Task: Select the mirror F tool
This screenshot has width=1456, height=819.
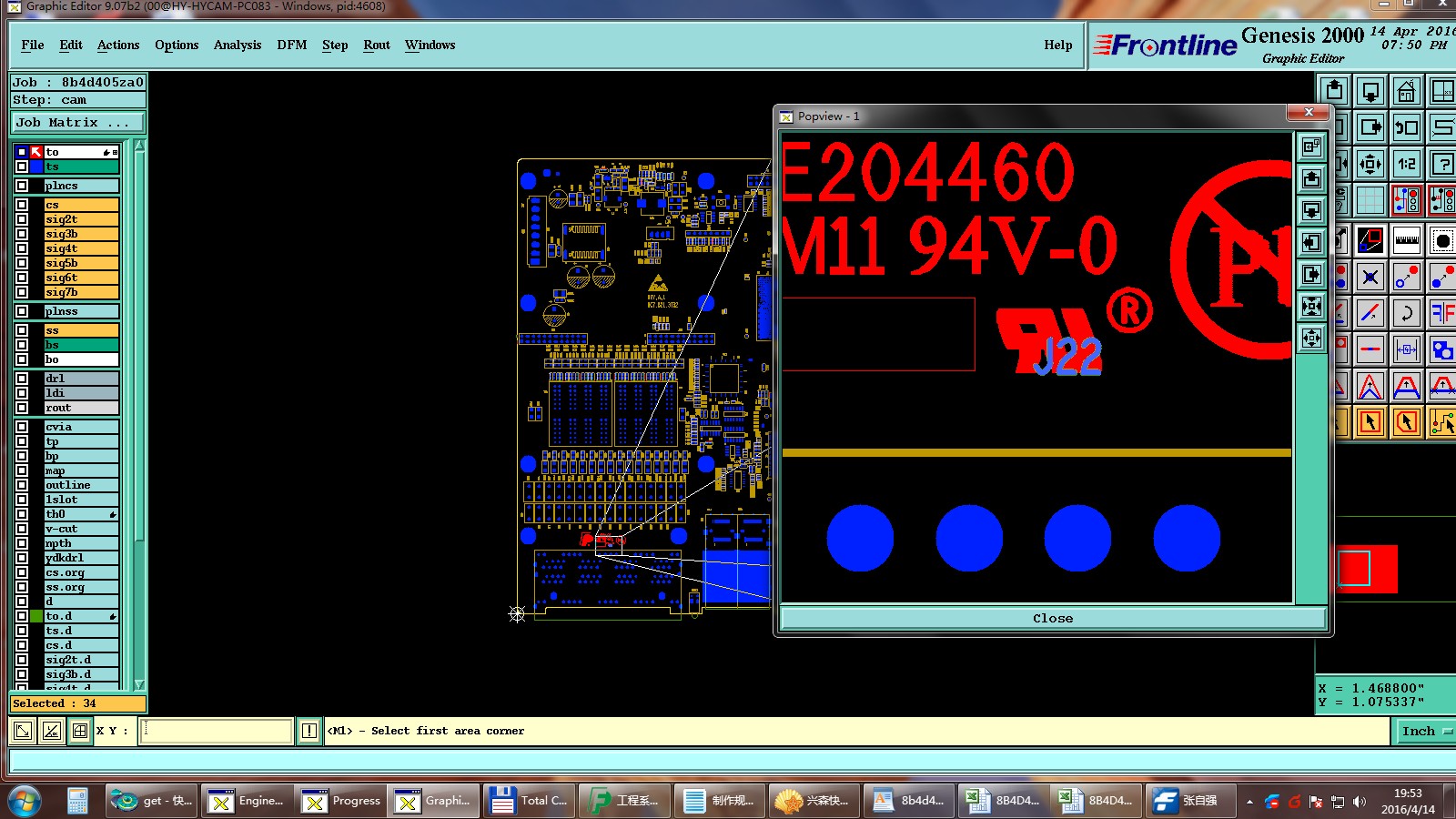Action: click(1442, 313)
